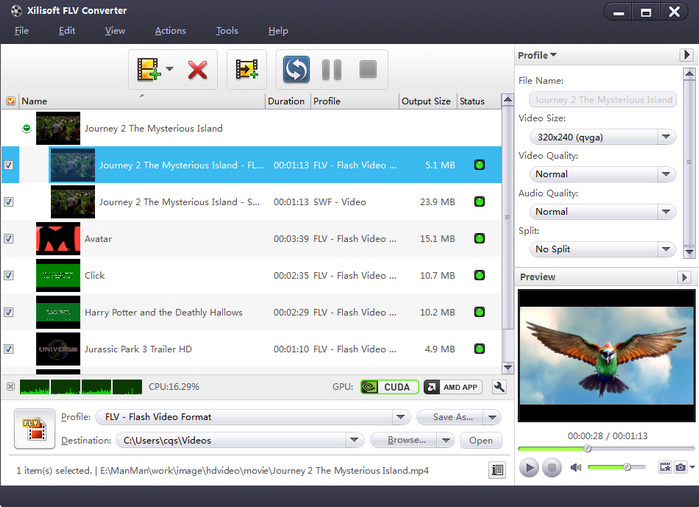Click the CUDA GPU acceleration button
Image resolution: width=699 pixels, height=507 pixels.
[388, 387]
